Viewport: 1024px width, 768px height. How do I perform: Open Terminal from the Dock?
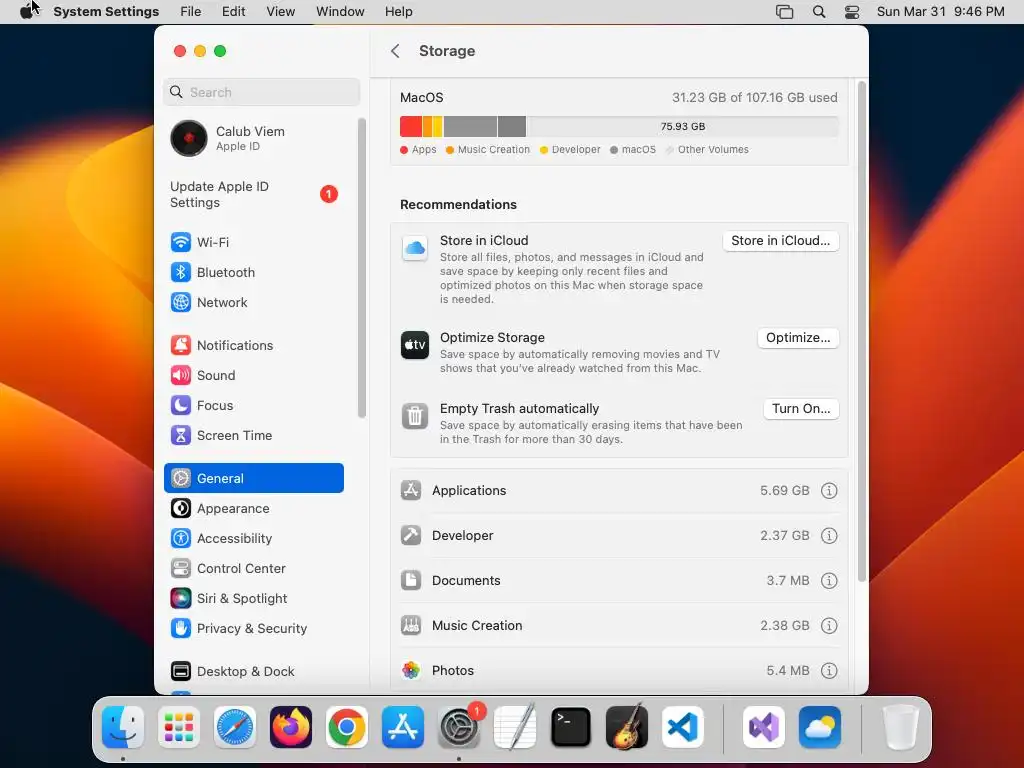pyautogui.click(x=571, y=727)
